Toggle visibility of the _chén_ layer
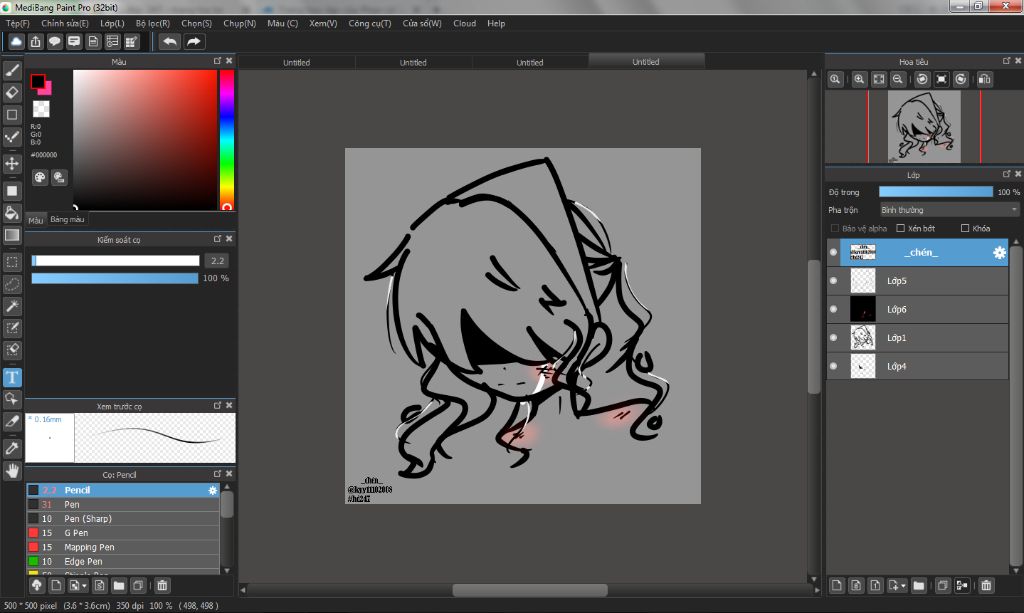The height and width of the screenshot is (613, 1024). click(x=833, y=252)
